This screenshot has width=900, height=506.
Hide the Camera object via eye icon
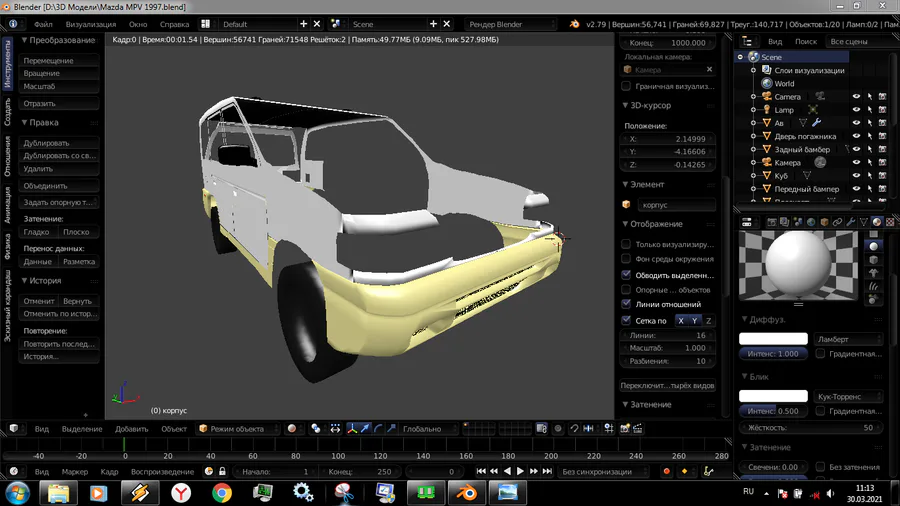point(856,96)
